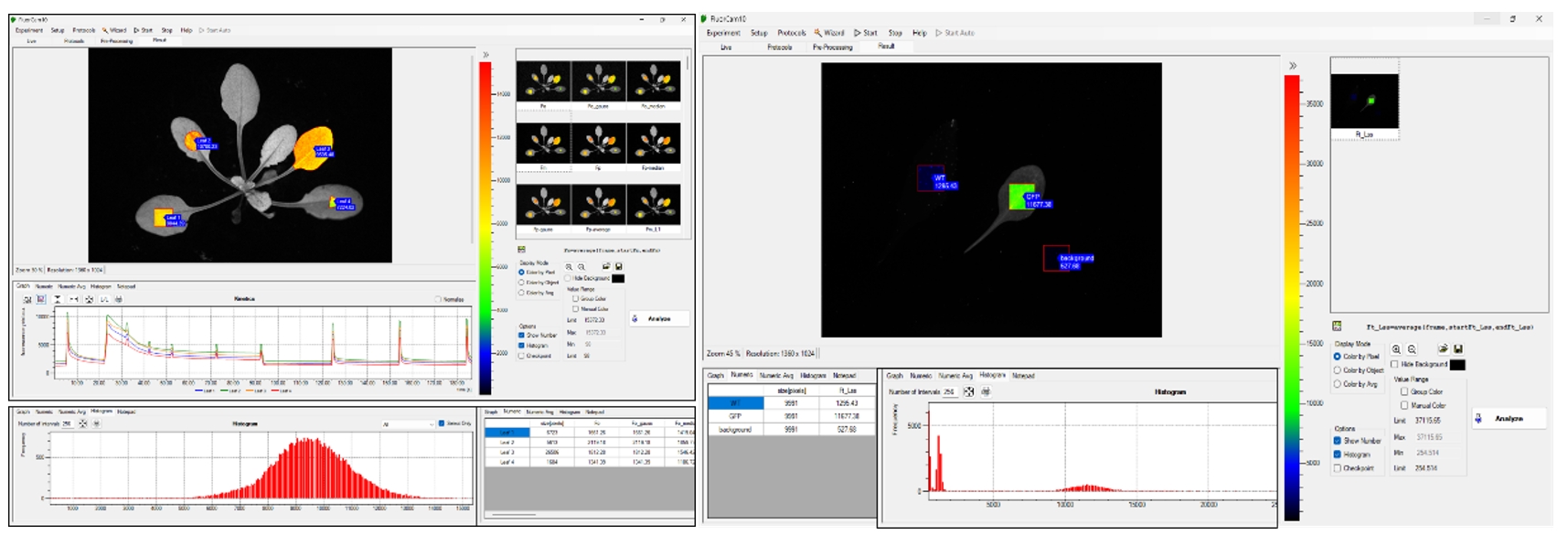Image resolution: width=1568 pixels, height=546 pixels.
Task: Click the formula editor icon beside Ft_Lss expression
Action: (x=1338, y=327)
